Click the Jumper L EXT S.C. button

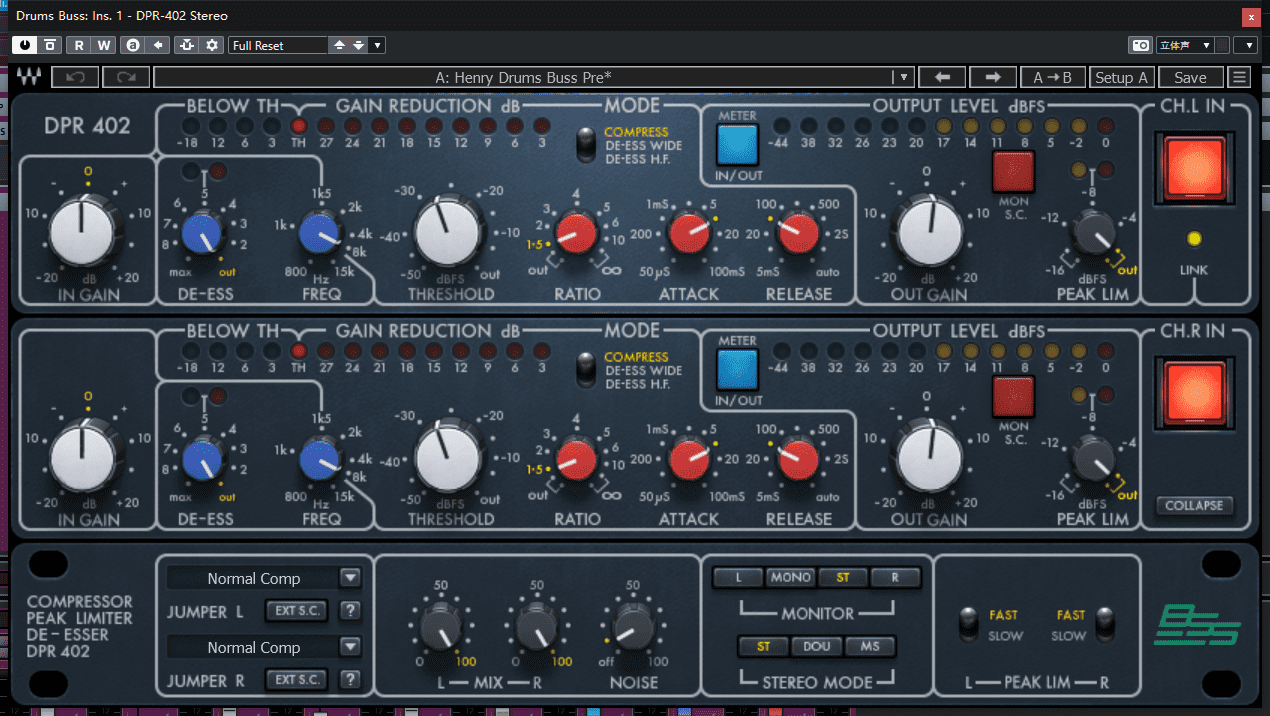click(x=298, y=611)
